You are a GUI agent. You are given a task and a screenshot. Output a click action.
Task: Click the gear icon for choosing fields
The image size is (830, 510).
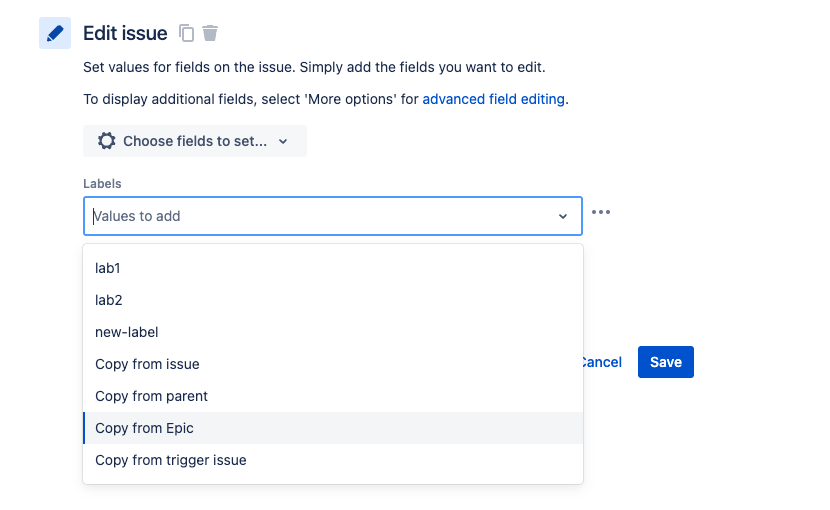click(106, 141)
